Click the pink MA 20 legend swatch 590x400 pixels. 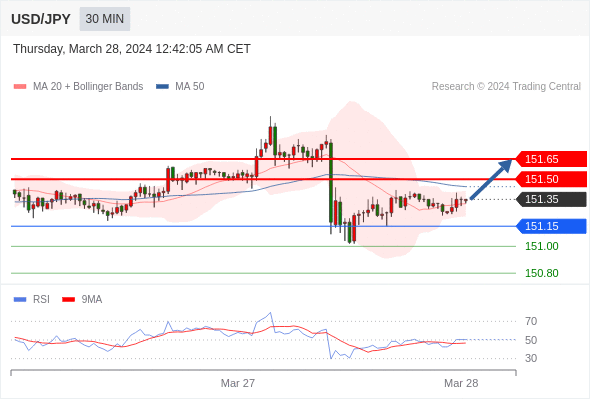(x=20, y=87)
